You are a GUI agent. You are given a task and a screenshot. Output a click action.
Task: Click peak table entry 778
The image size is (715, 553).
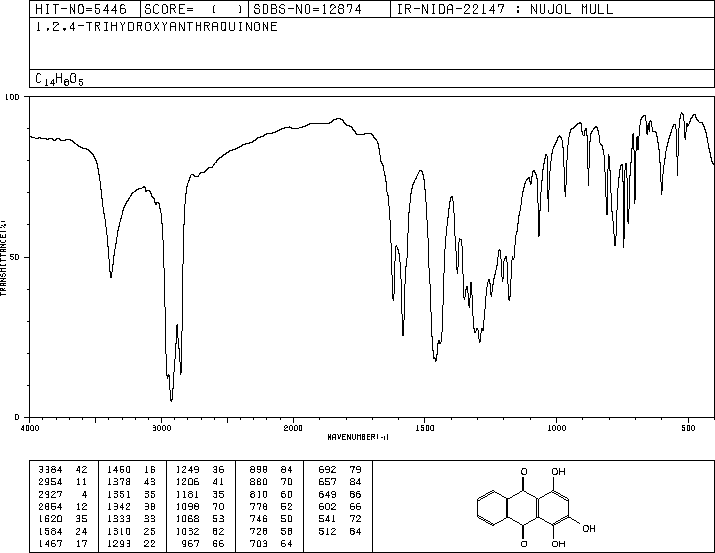click(259, 506)
